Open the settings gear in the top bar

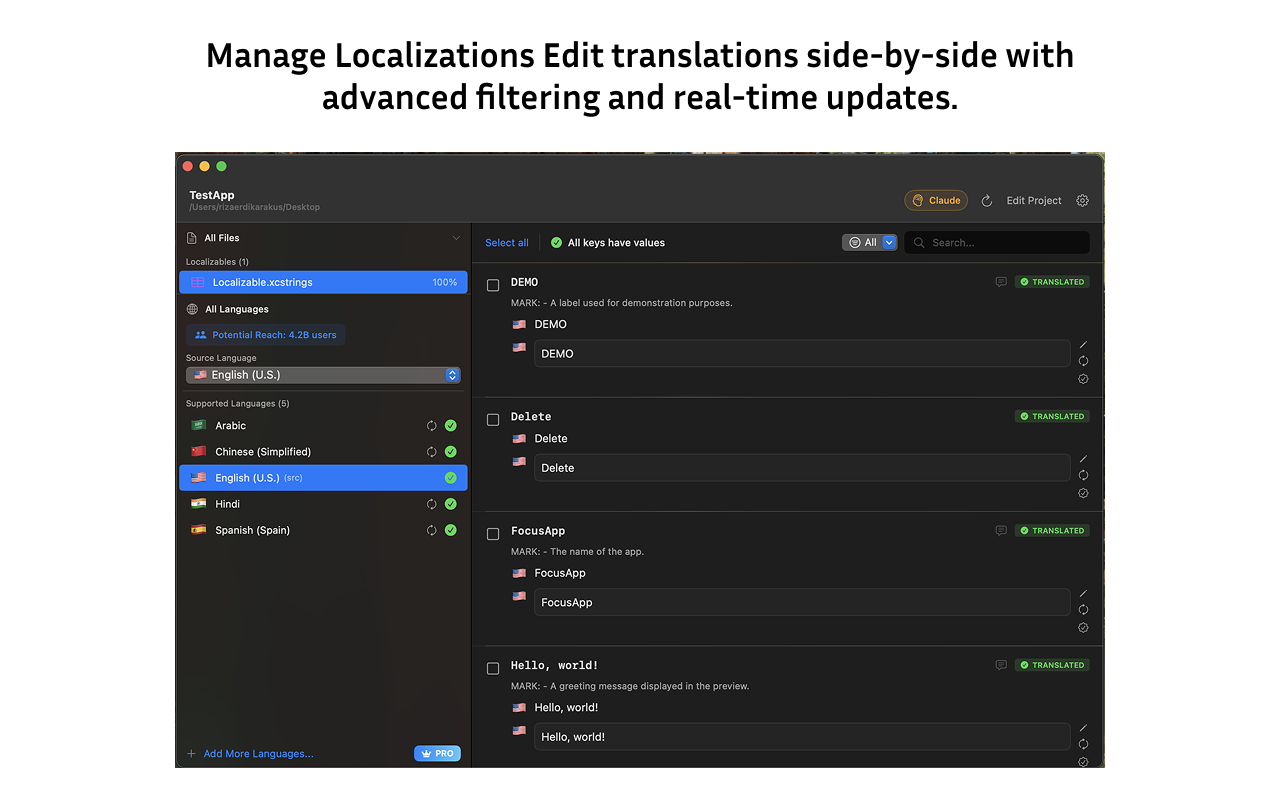(x=1082, y=200)
